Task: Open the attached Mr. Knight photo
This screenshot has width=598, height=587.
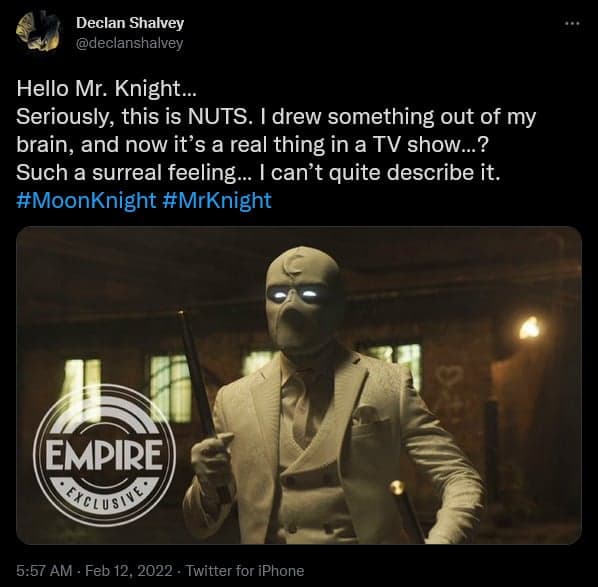Action: click(x=299, y=385)
